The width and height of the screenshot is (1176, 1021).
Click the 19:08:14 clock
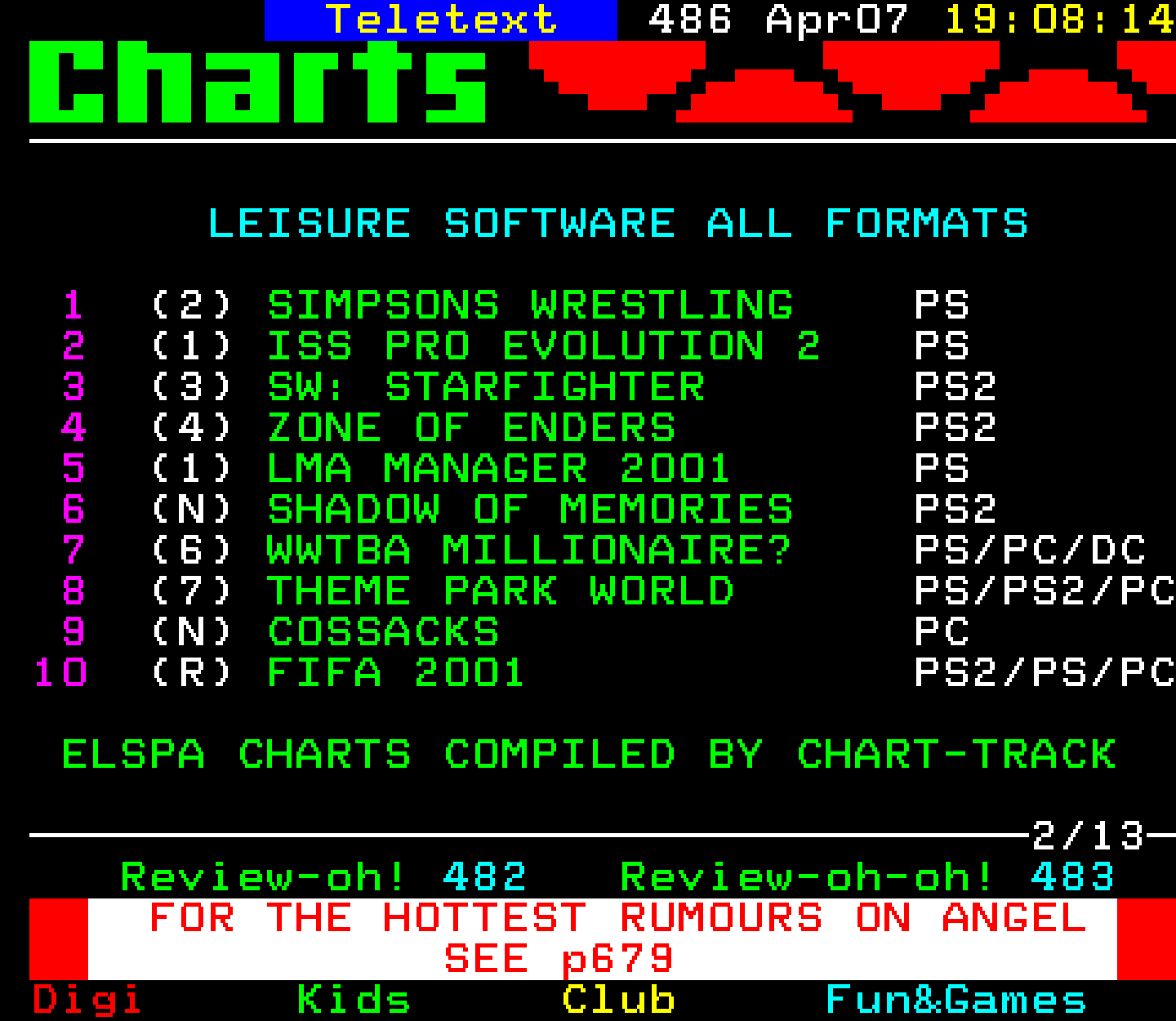[1060, 20]
